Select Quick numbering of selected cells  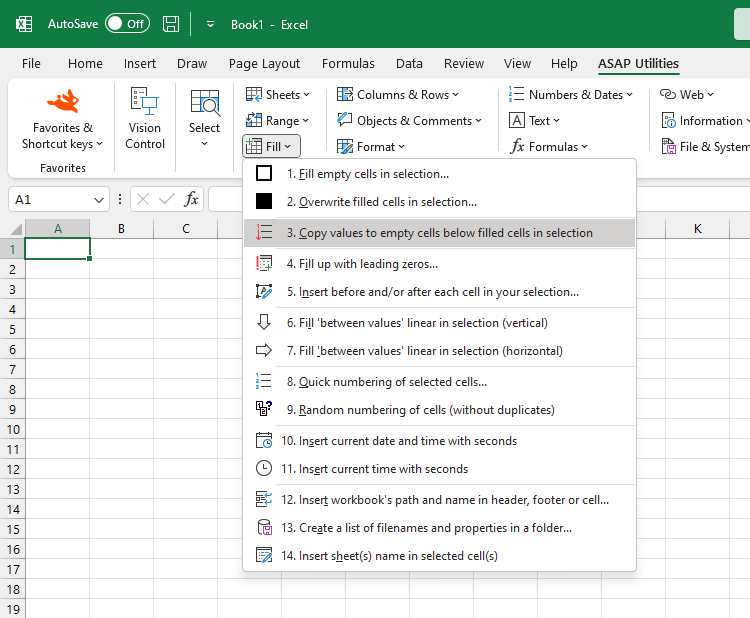pos(439,382)
